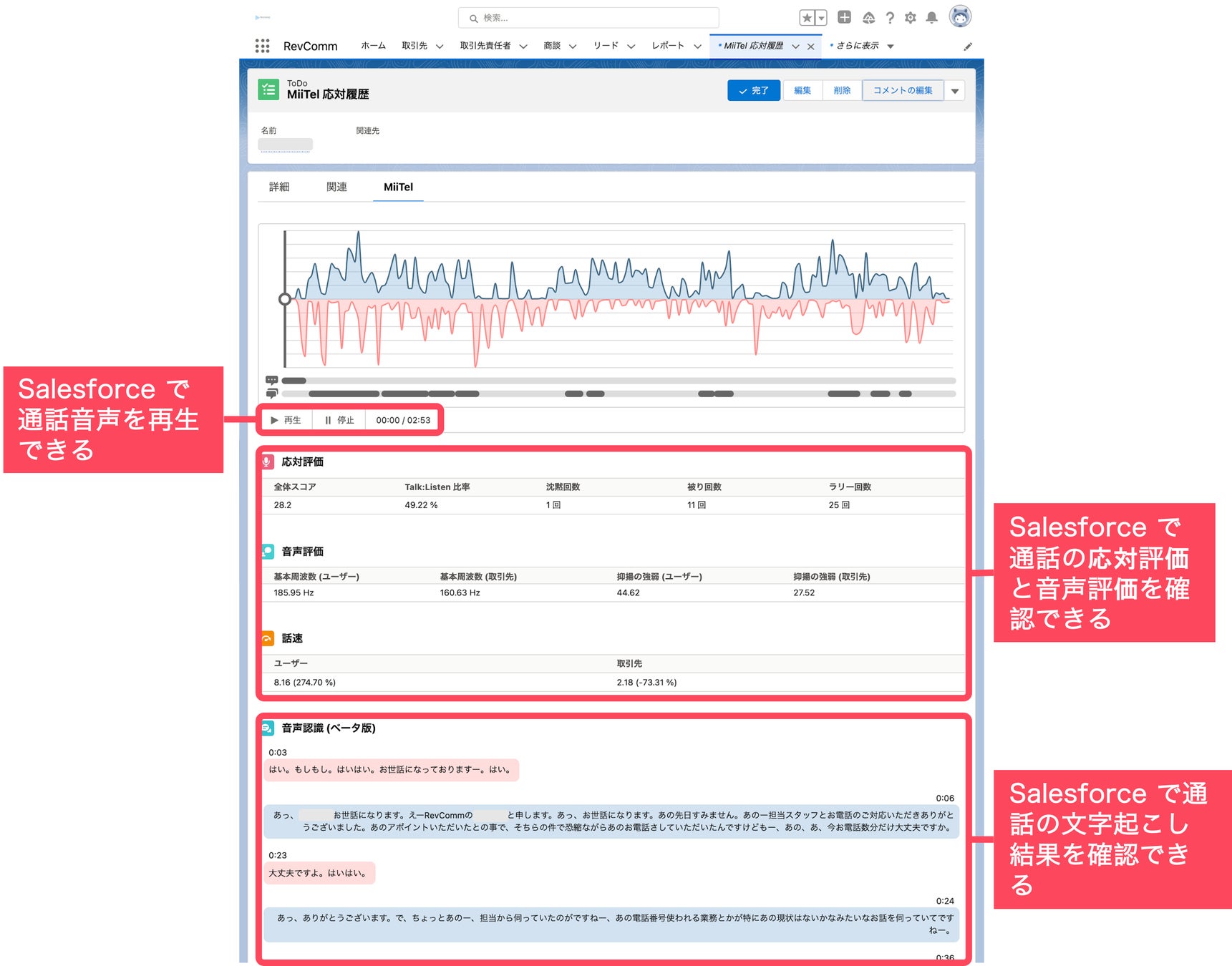Click the green ToDo record icon

point(268,89)
